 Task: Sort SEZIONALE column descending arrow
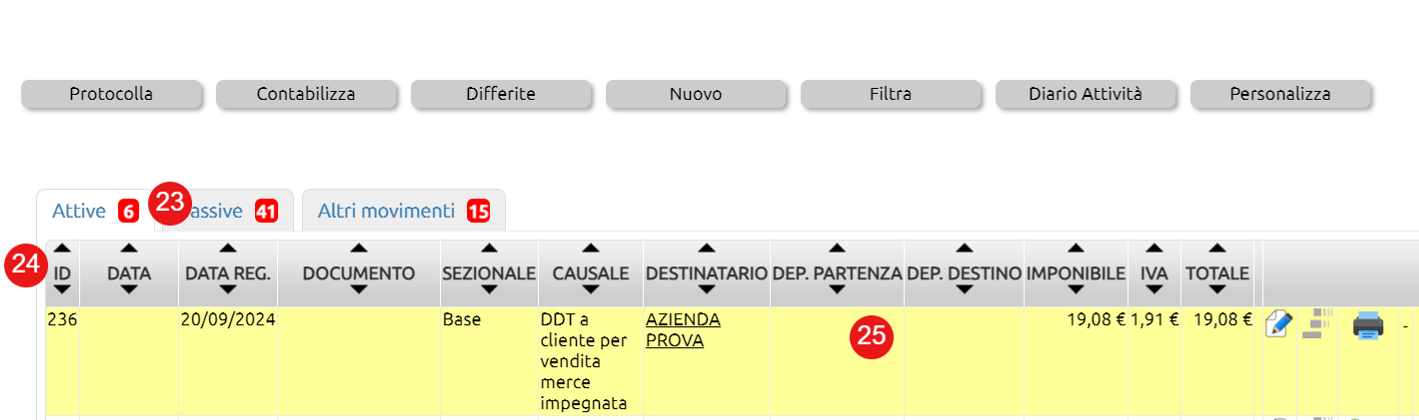pyautogui.click(x=489, y=290)
